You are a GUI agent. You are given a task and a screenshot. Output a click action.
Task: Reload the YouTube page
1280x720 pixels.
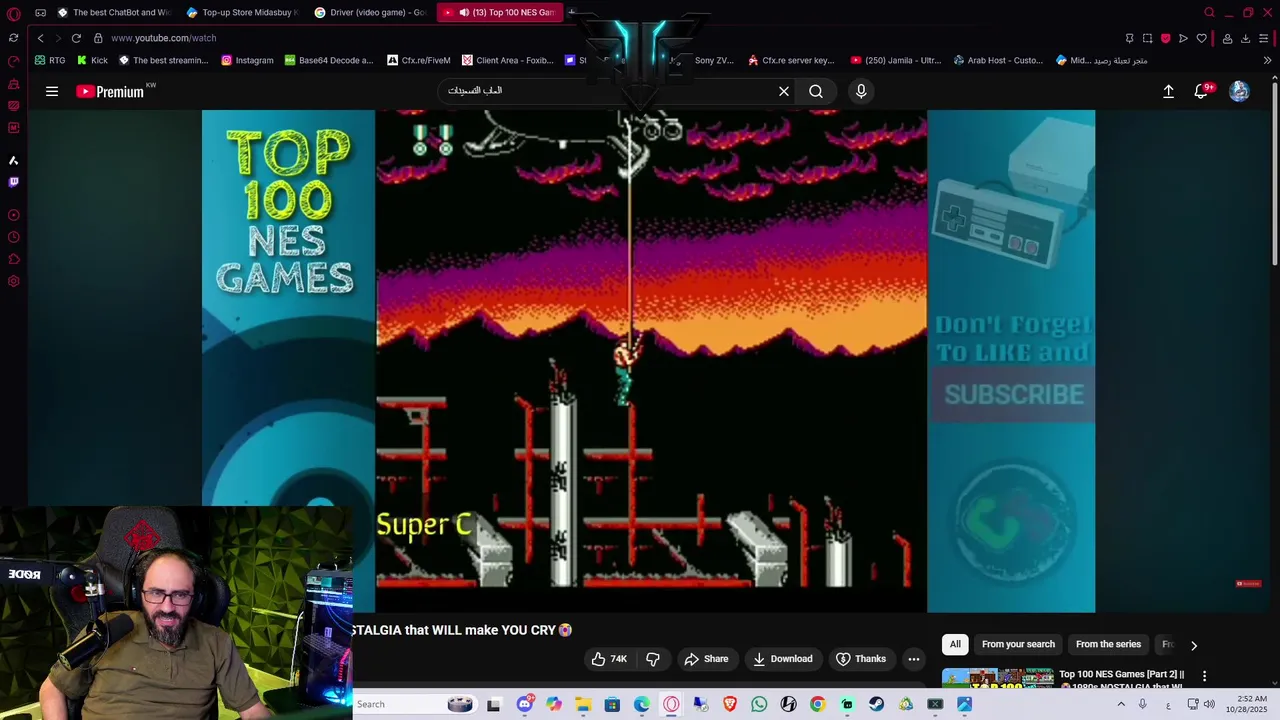pos(76,38)
